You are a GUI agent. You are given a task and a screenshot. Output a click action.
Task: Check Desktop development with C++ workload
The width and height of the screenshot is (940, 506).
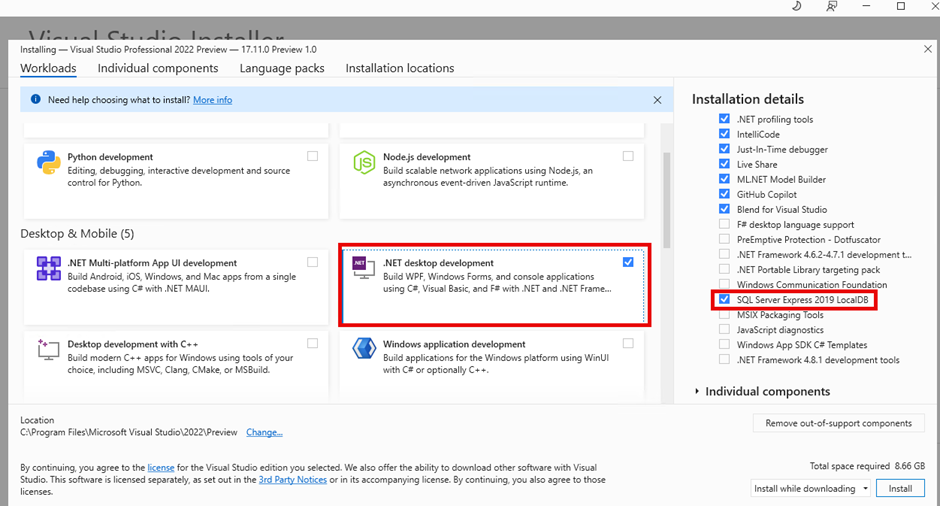pyautogui.click(x=312, y=344)
